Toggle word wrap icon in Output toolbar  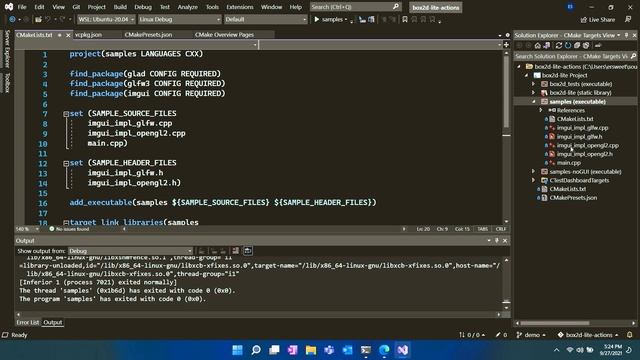pos(248,251)
